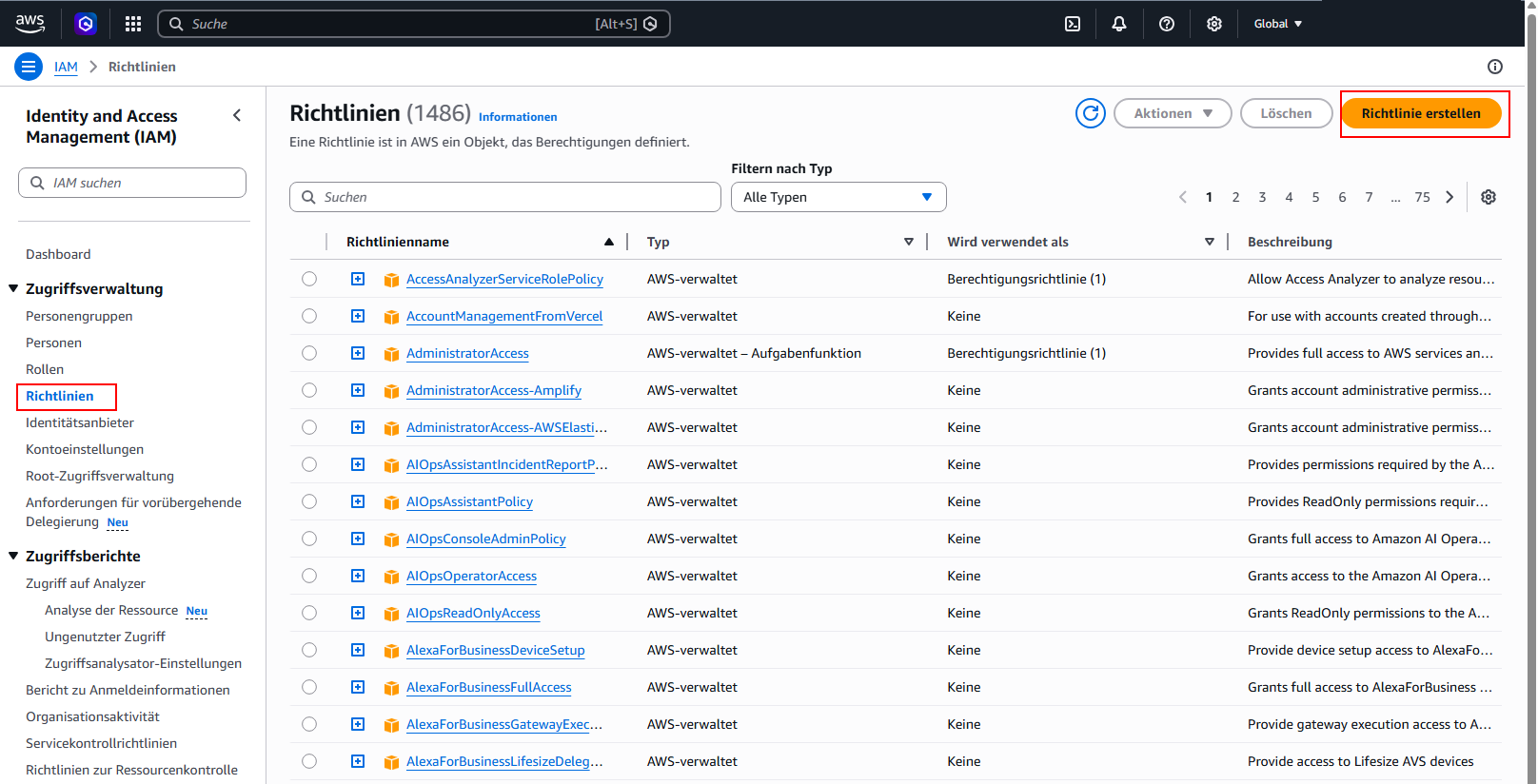This screenshot has width=1538, height=784.
Task: Expand the AdministratorAccess-Amplify row details
Action: pos(358,390)
